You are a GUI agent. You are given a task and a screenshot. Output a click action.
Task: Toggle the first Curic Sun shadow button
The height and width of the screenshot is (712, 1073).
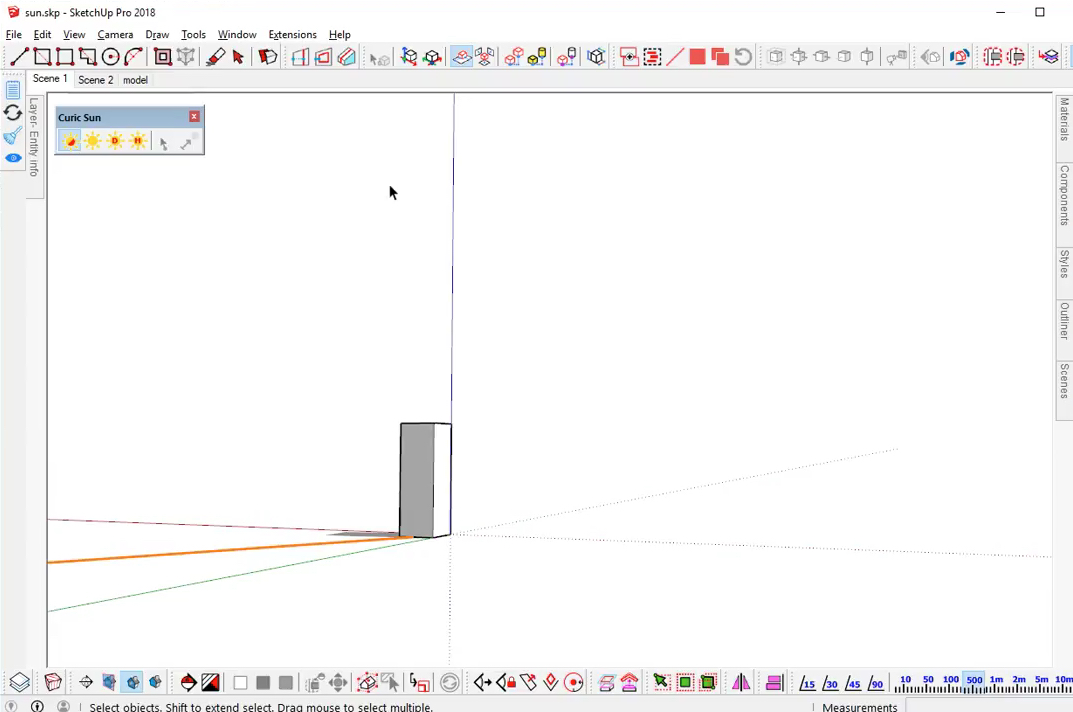(x=69, y=142)
